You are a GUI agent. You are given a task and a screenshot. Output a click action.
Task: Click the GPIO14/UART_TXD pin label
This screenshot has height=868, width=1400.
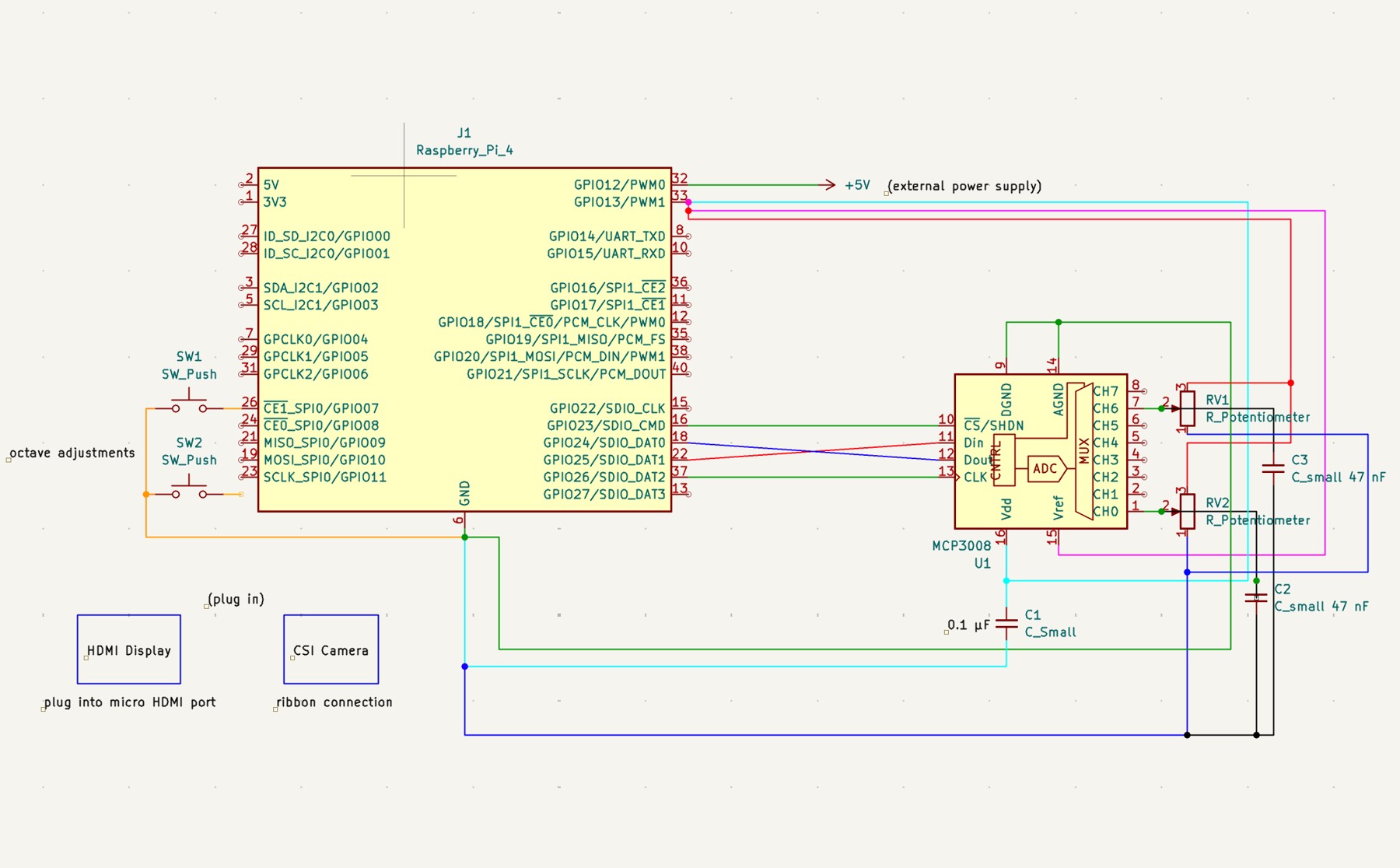point(607,236)
